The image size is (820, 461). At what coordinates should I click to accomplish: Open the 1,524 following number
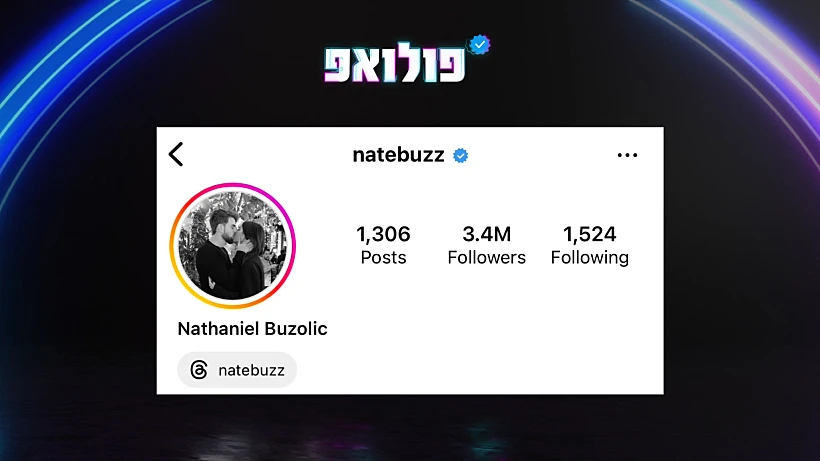click(589, 234)
